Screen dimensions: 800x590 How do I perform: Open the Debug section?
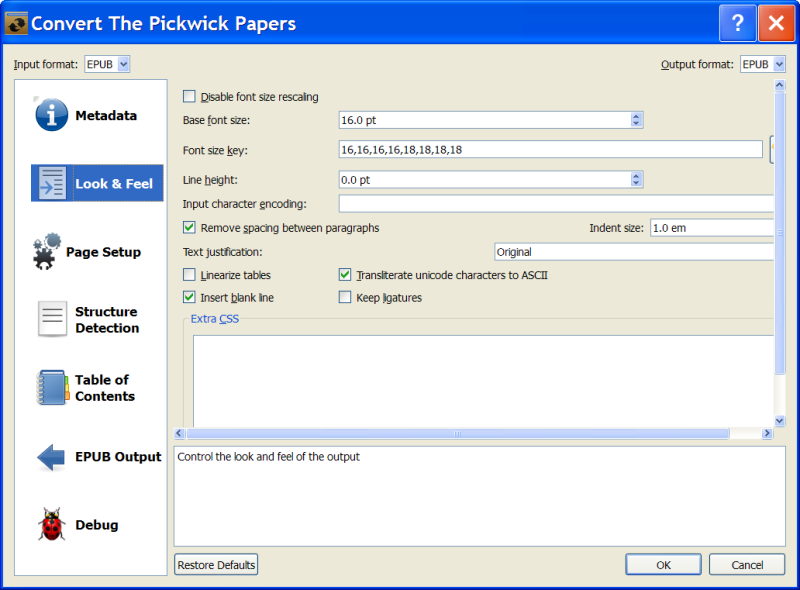97,525
